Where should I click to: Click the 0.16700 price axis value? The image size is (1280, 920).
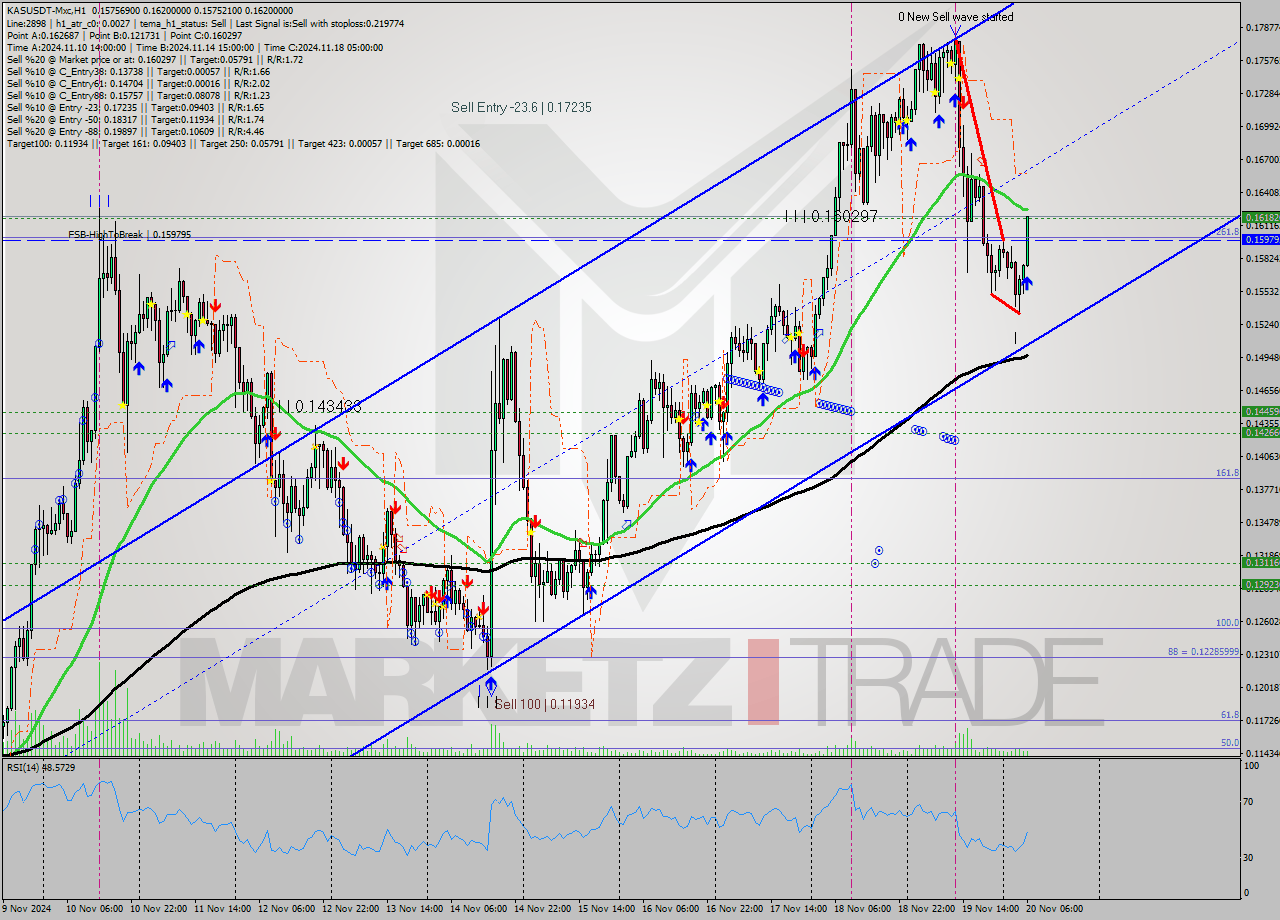(1262, 160)
